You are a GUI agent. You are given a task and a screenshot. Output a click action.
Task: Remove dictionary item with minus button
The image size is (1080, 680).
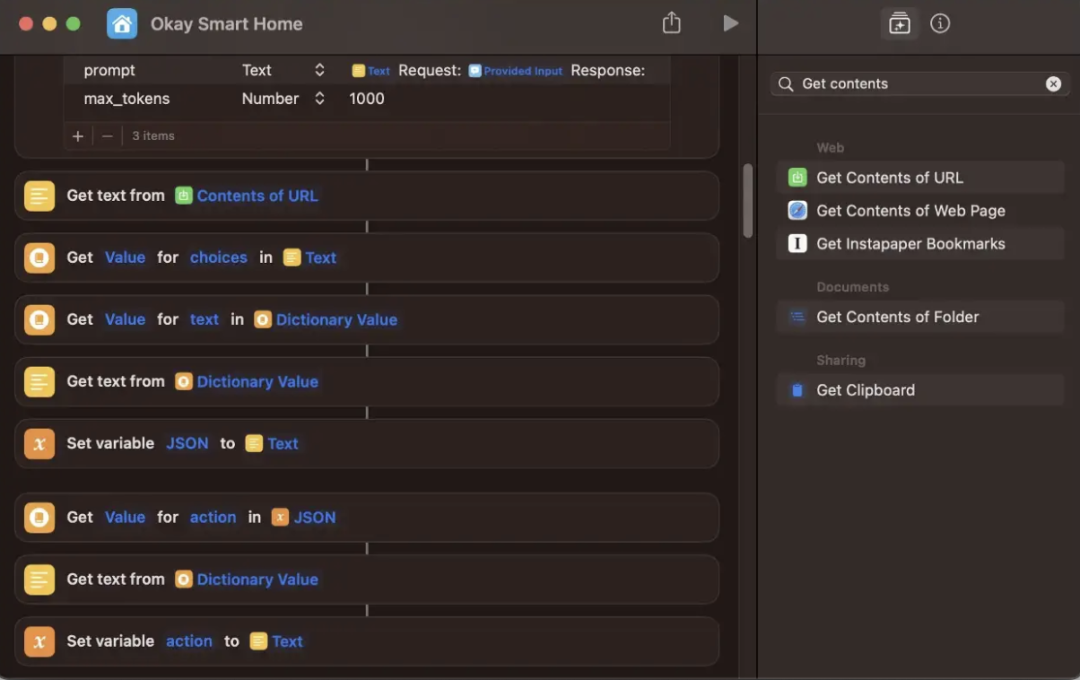tap(107, 136)
